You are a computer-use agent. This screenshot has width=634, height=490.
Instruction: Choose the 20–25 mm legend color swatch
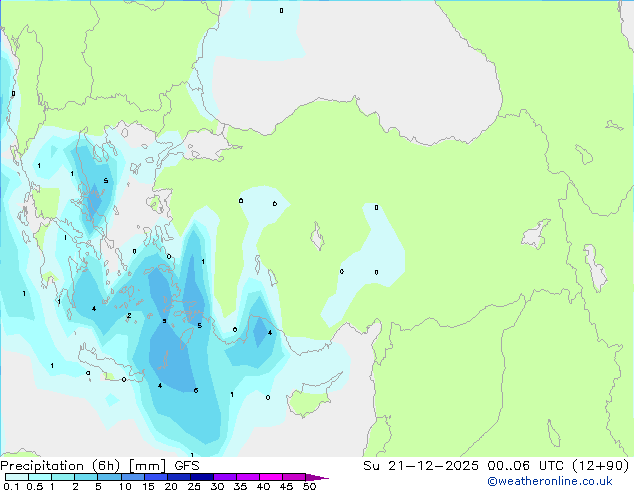179,477
